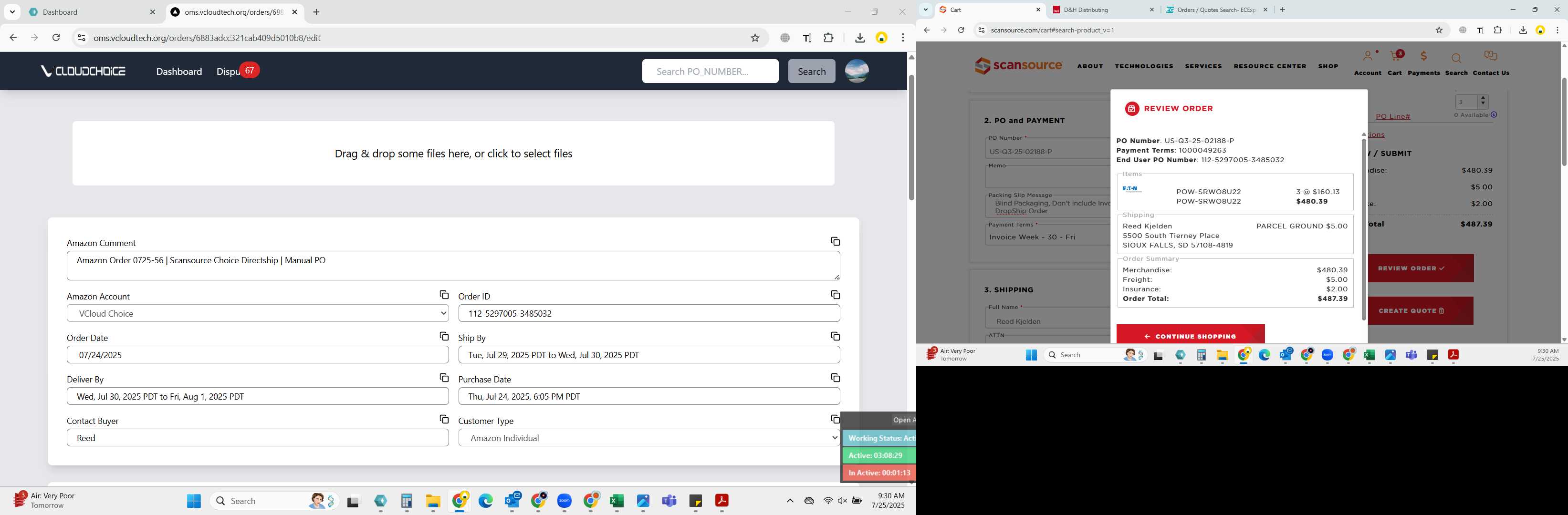Viewport: 1568px width, 515px height.
Task: Switch to Orders / Quotes Search tab
Action: click(x=1217, y=10)
